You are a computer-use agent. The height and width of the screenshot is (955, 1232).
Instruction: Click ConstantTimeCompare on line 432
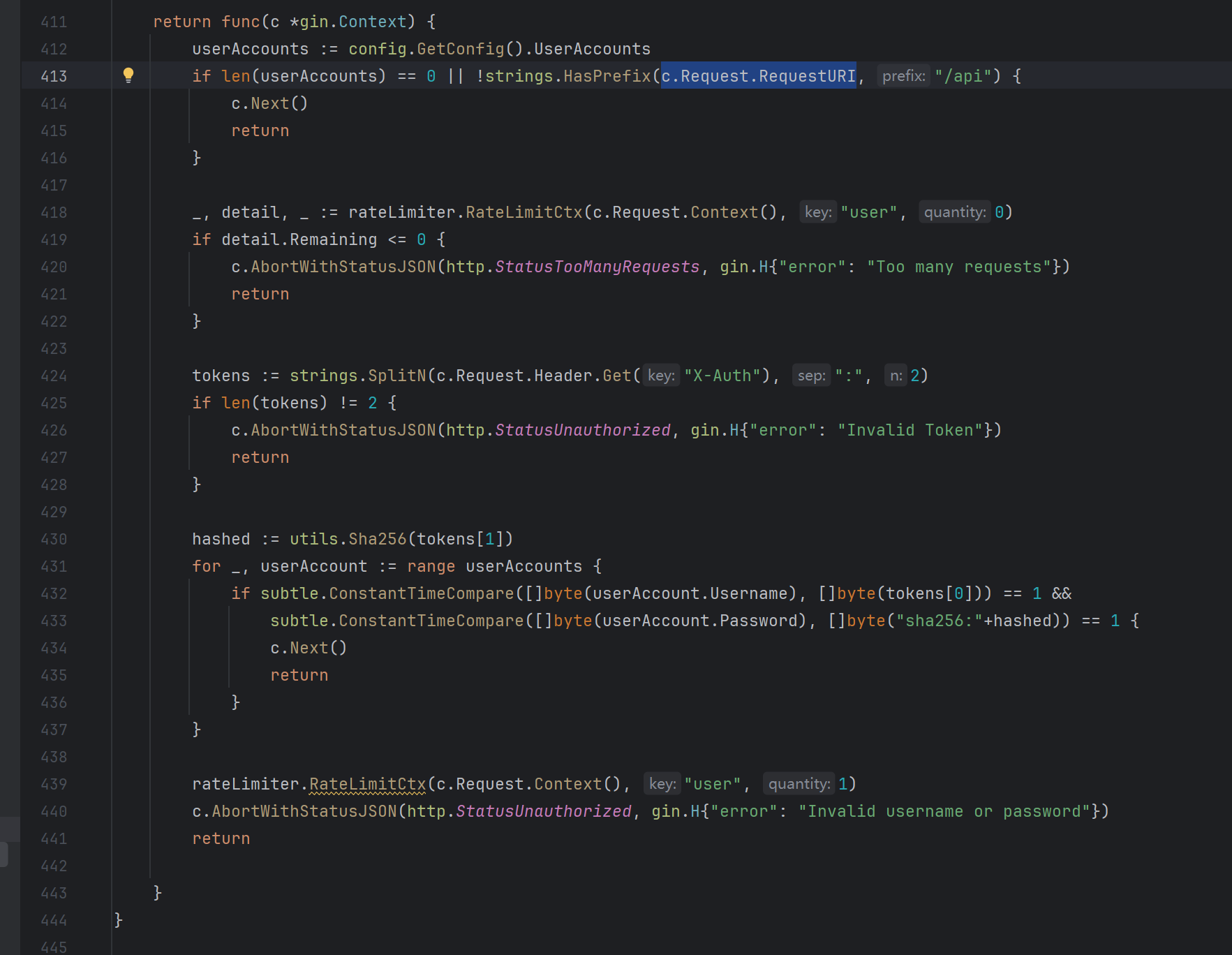[x=421, y=593]
